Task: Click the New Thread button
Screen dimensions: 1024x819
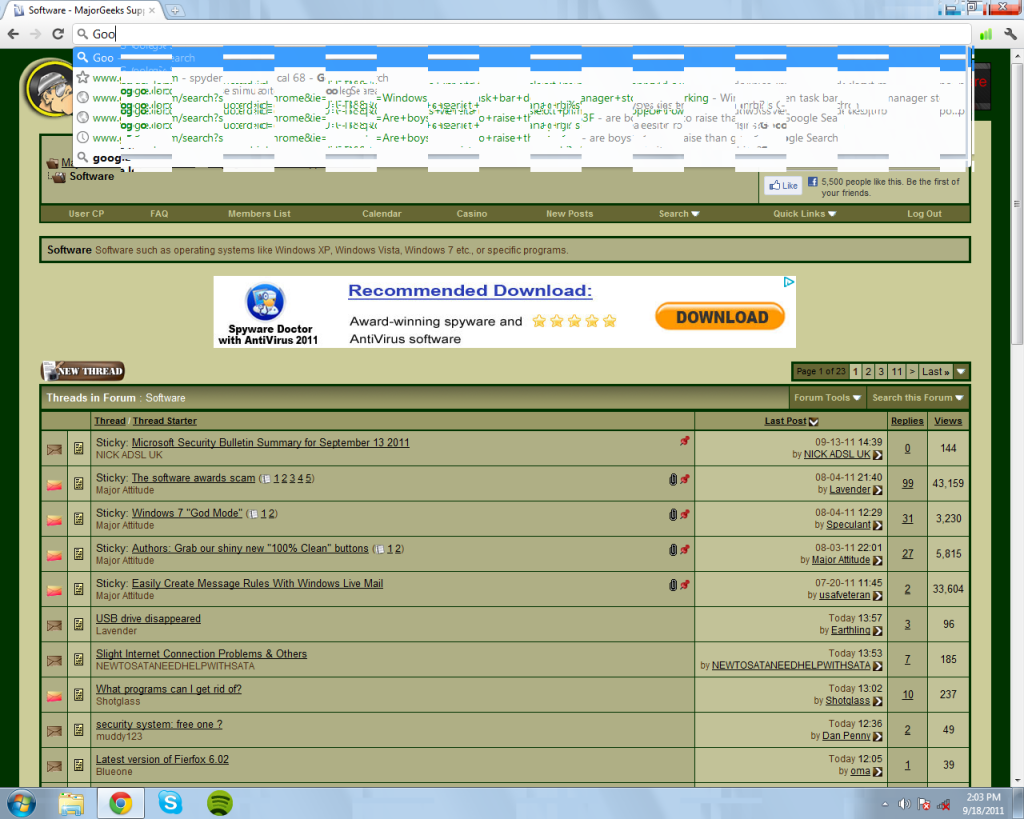Action: [83, 372]
